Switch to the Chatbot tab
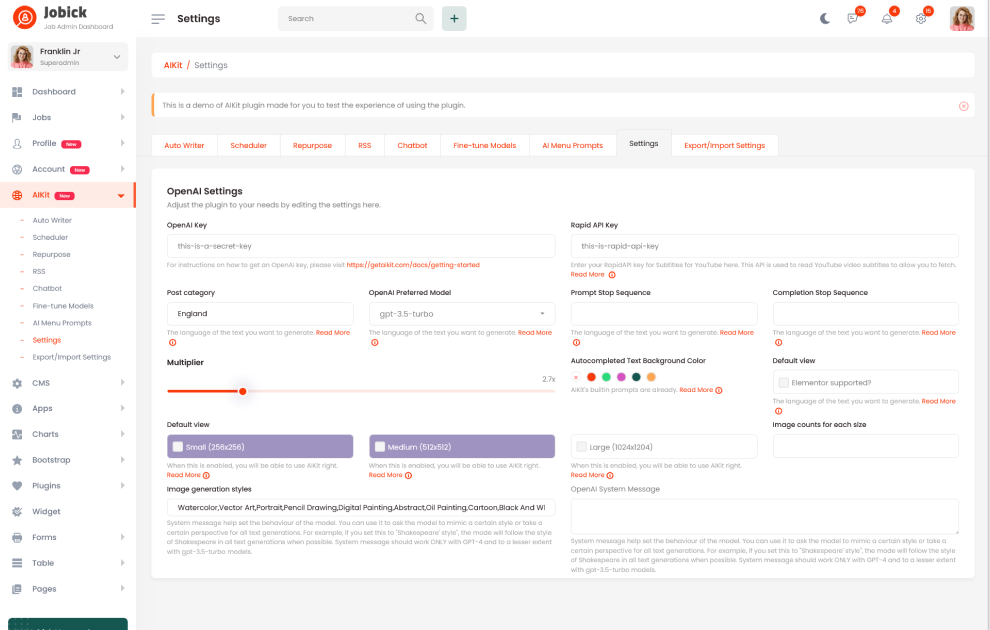Screen dimensions: 990x630 (x=412, y=145)
